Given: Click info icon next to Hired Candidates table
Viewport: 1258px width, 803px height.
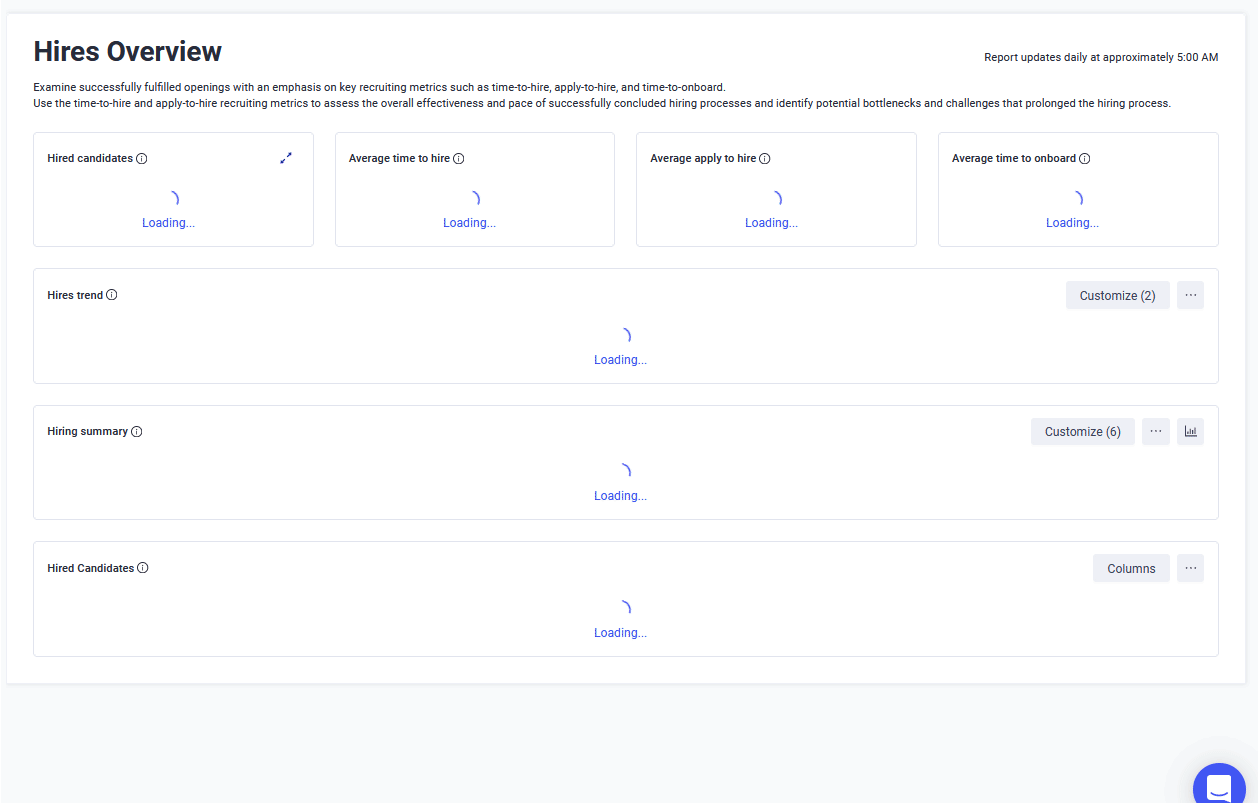Looking at the screenshot, I should tap(143, 568).
